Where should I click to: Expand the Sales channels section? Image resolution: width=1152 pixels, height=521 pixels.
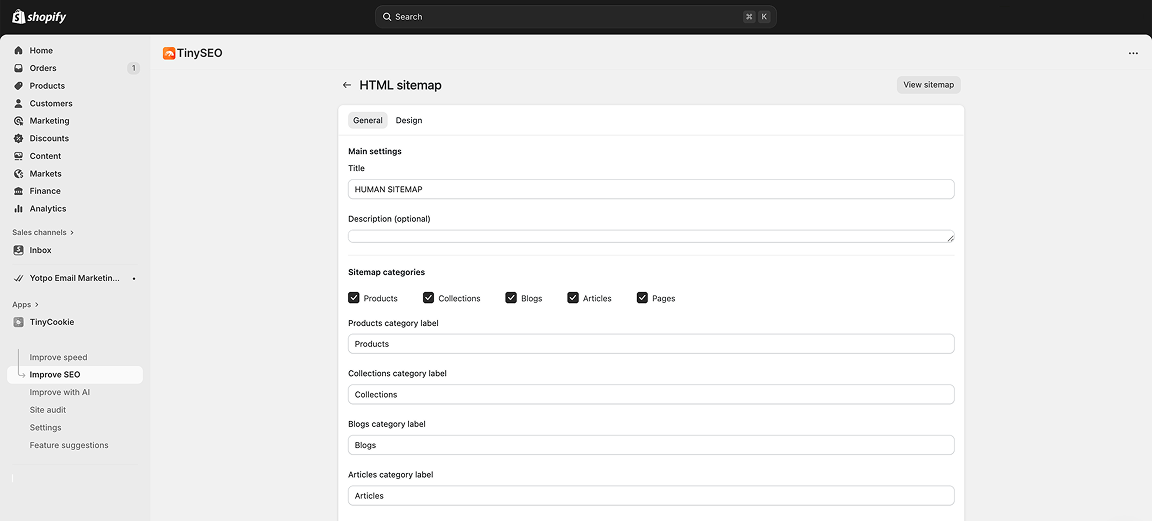(x=43, y=232)
